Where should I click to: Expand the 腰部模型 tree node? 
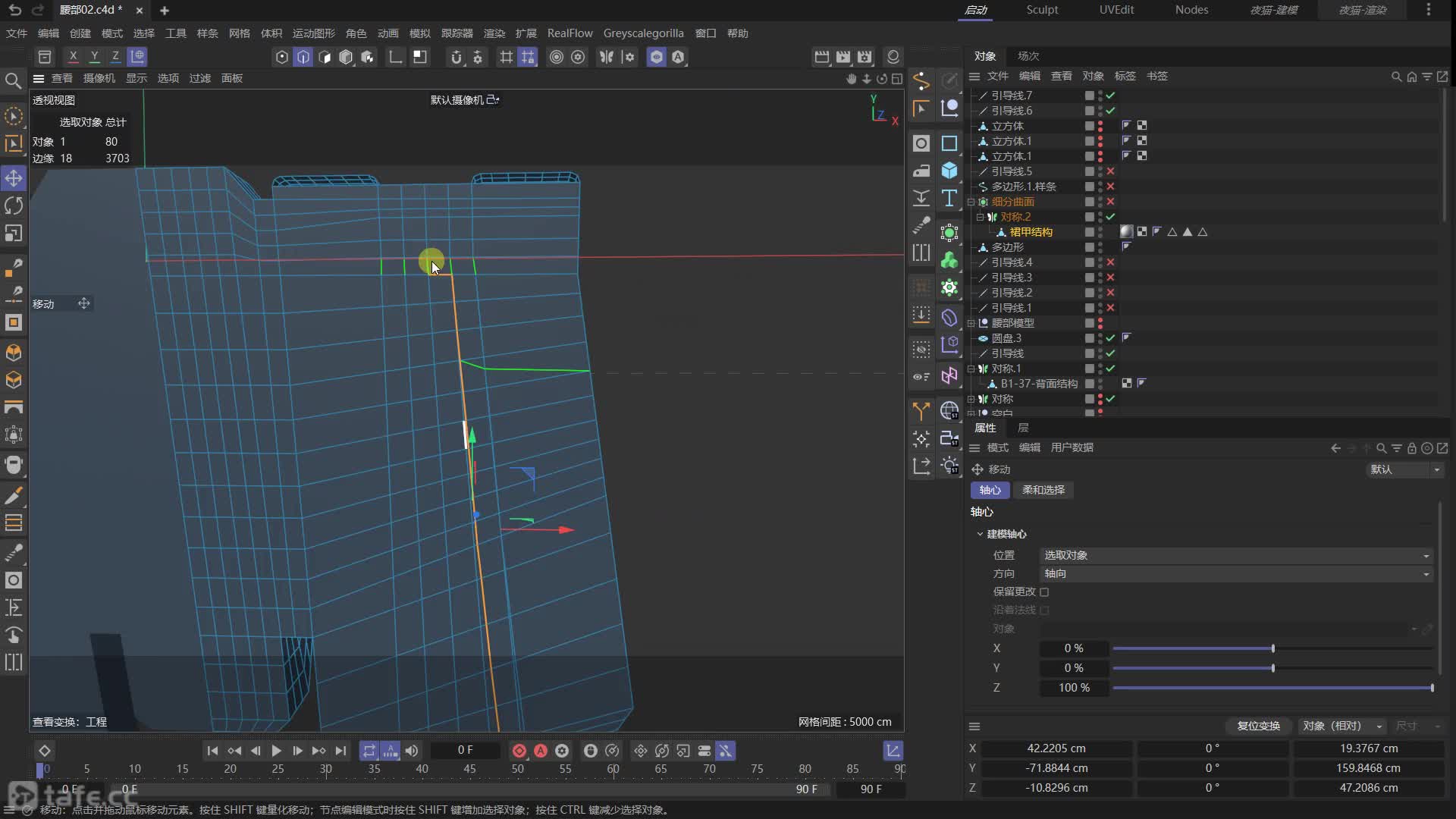pyautogui.click(x=971, y=323)
